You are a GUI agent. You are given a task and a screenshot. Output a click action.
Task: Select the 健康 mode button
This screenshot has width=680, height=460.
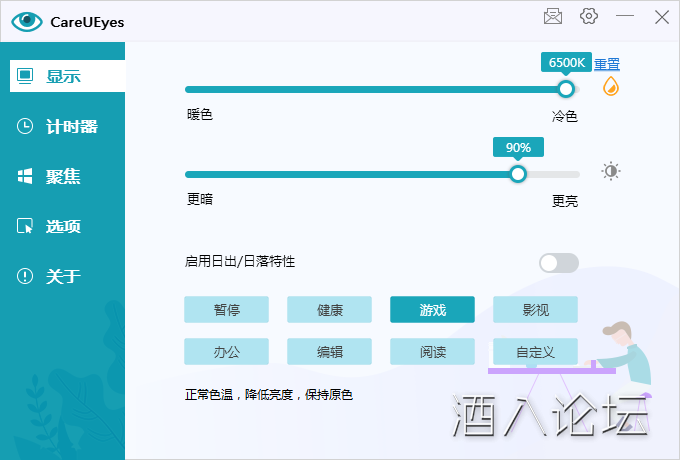click(x=329, y=309)
